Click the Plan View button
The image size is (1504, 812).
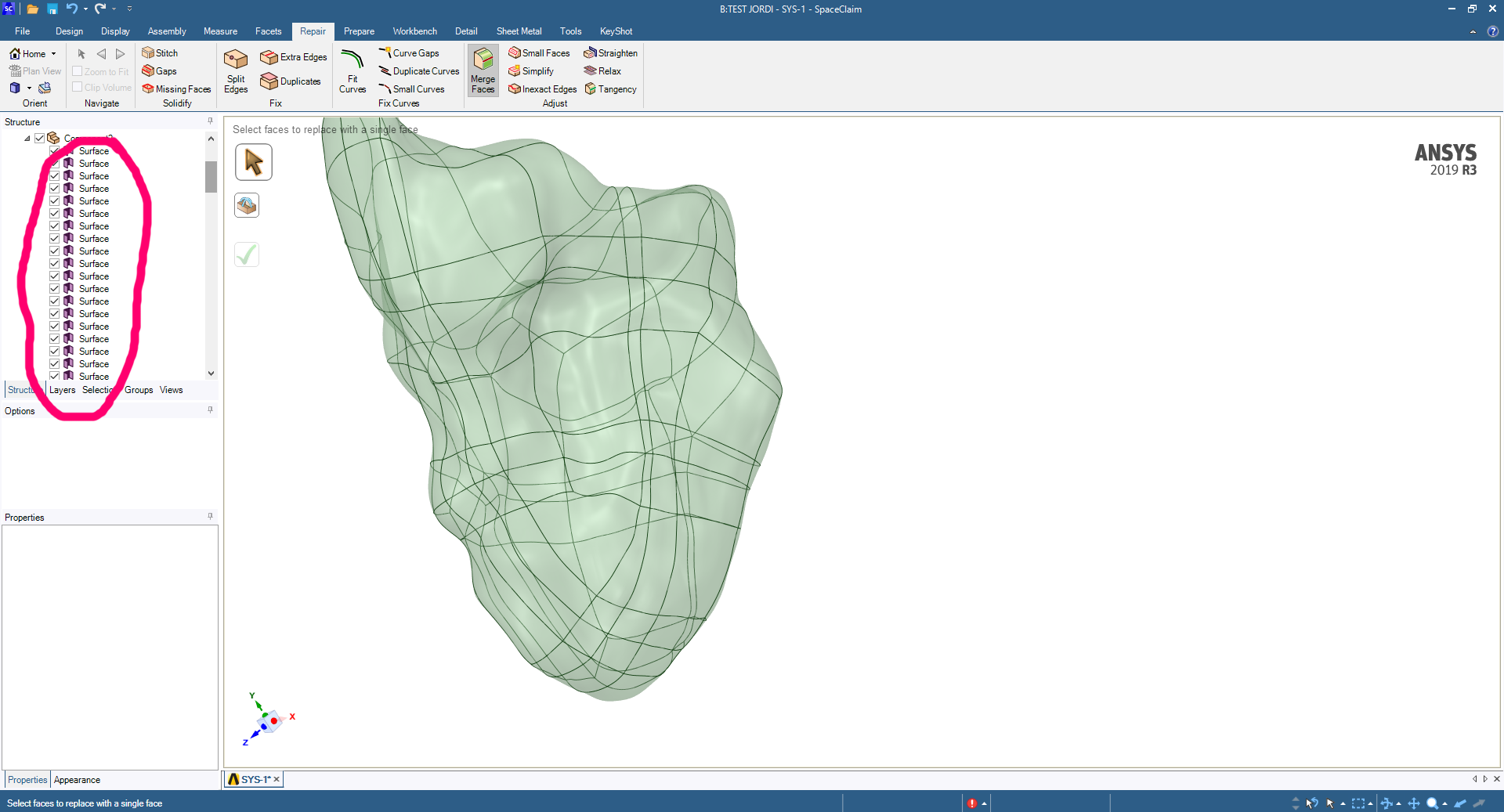(x=35, y=71)
